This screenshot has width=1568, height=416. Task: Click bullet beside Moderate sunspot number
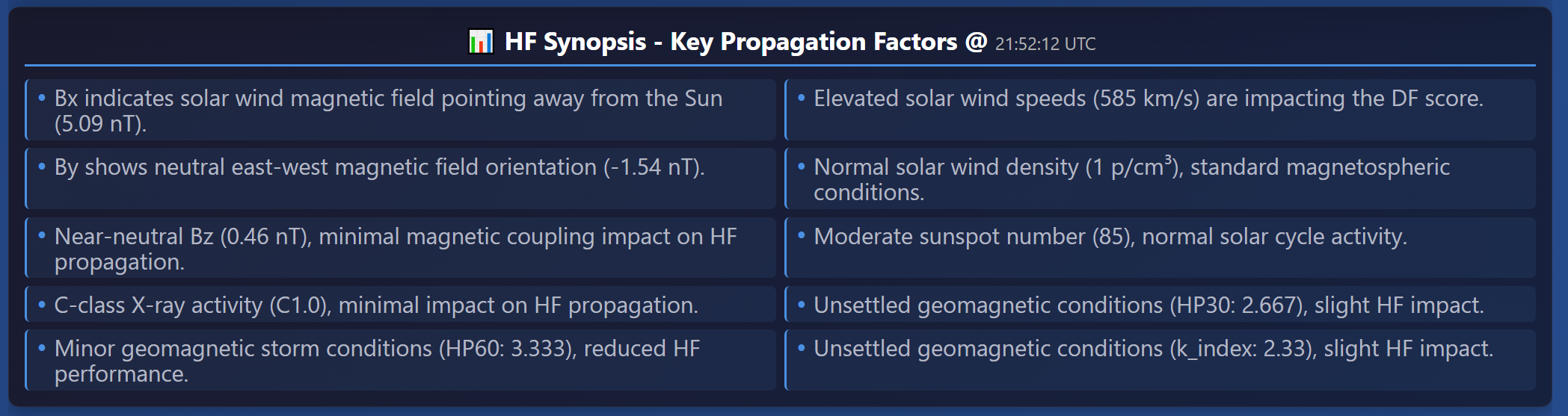tap(802, 236)
